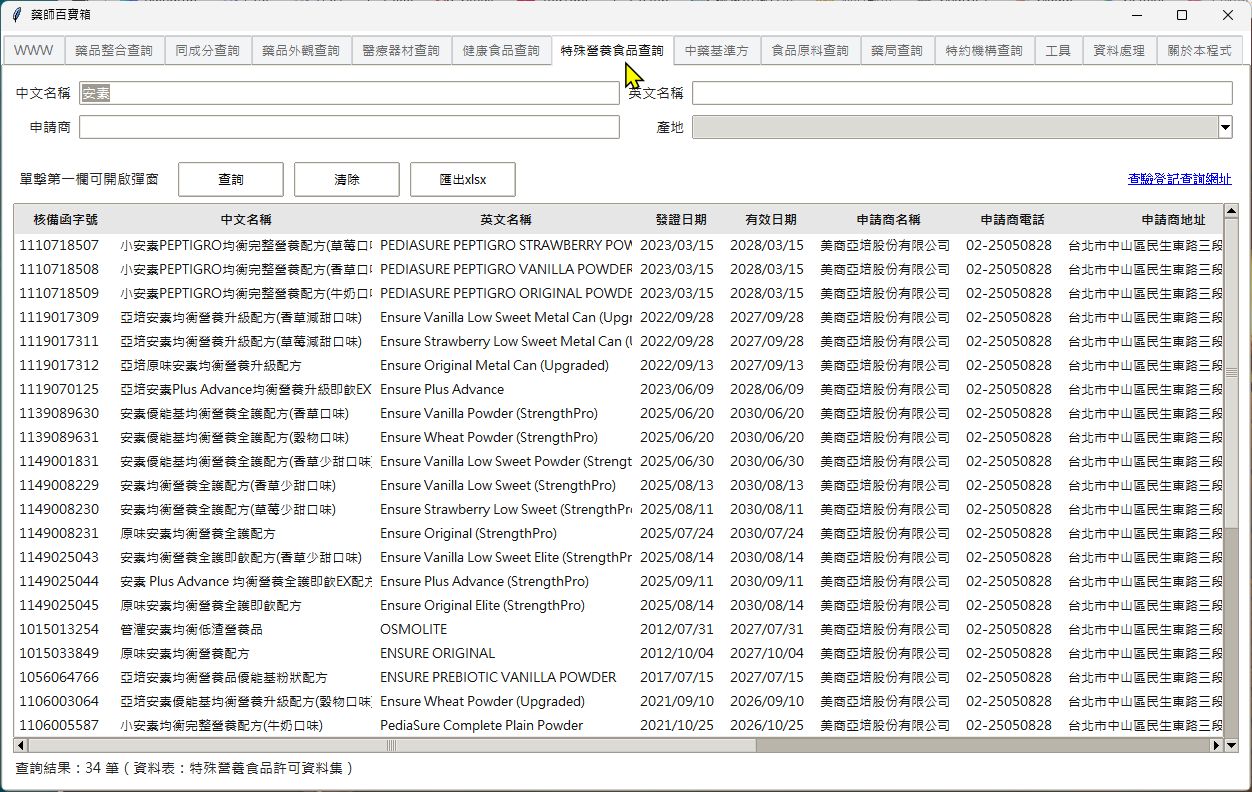Click the vertical scrollbar thumb
Image resolution: width=1252 pixels, height=792 pixels.
(1231, 372)
